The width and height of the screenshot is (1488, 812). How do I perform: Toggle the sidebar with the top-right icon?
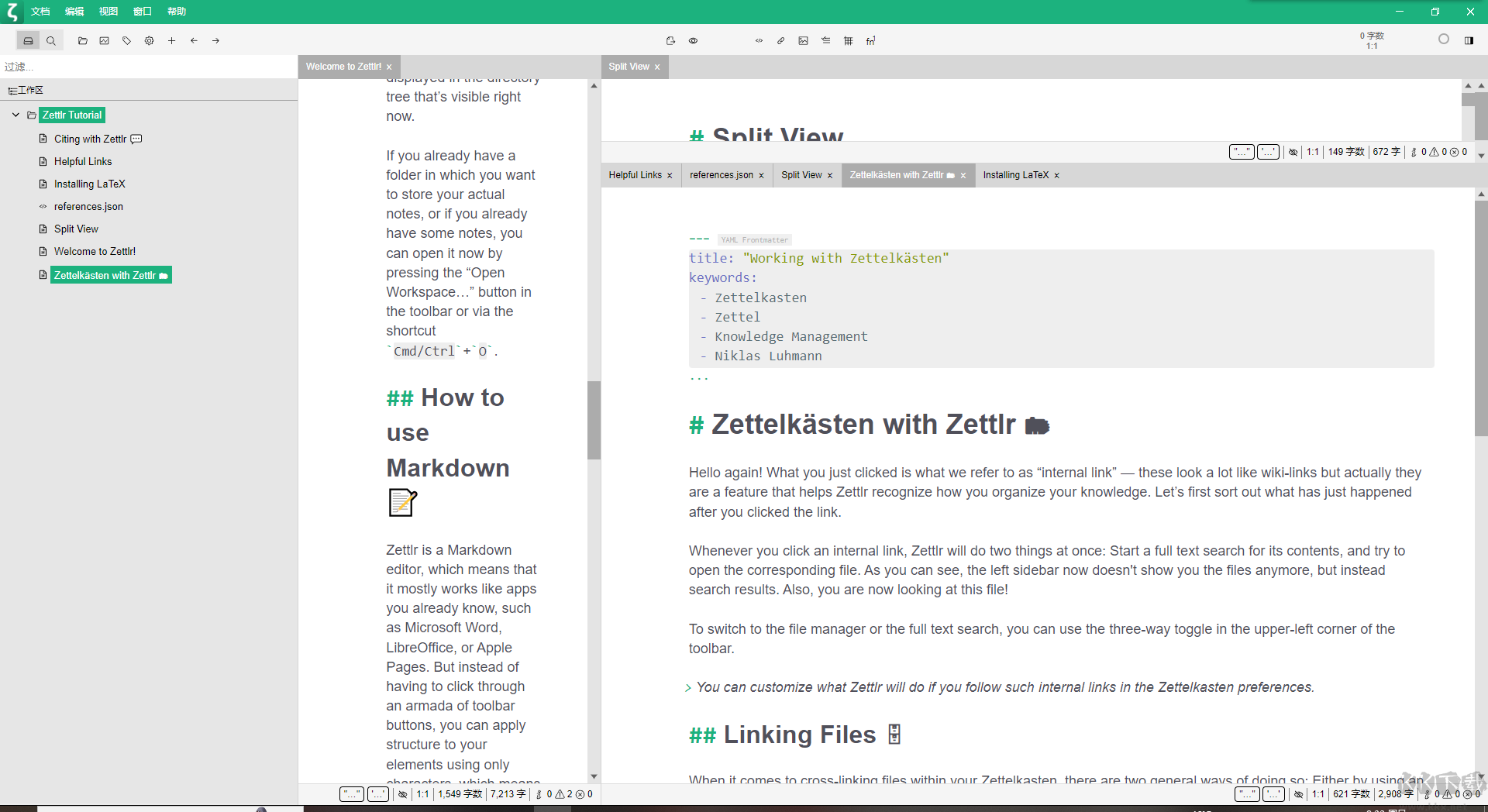pyautogui.click(x=1469, y=40)
